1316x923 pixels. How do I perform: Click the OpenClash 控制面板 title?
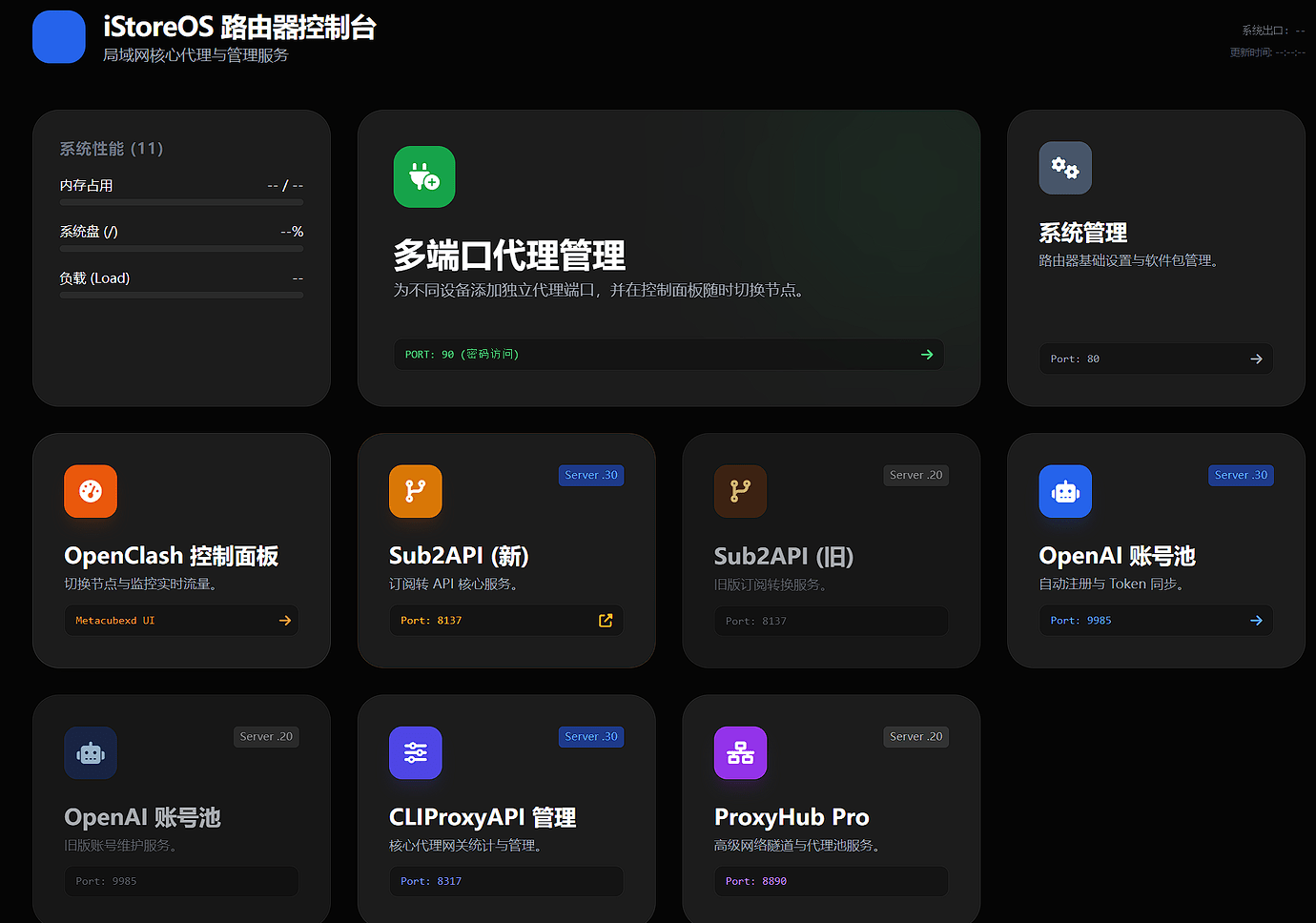pyautogui.click(x=172, y=556)
